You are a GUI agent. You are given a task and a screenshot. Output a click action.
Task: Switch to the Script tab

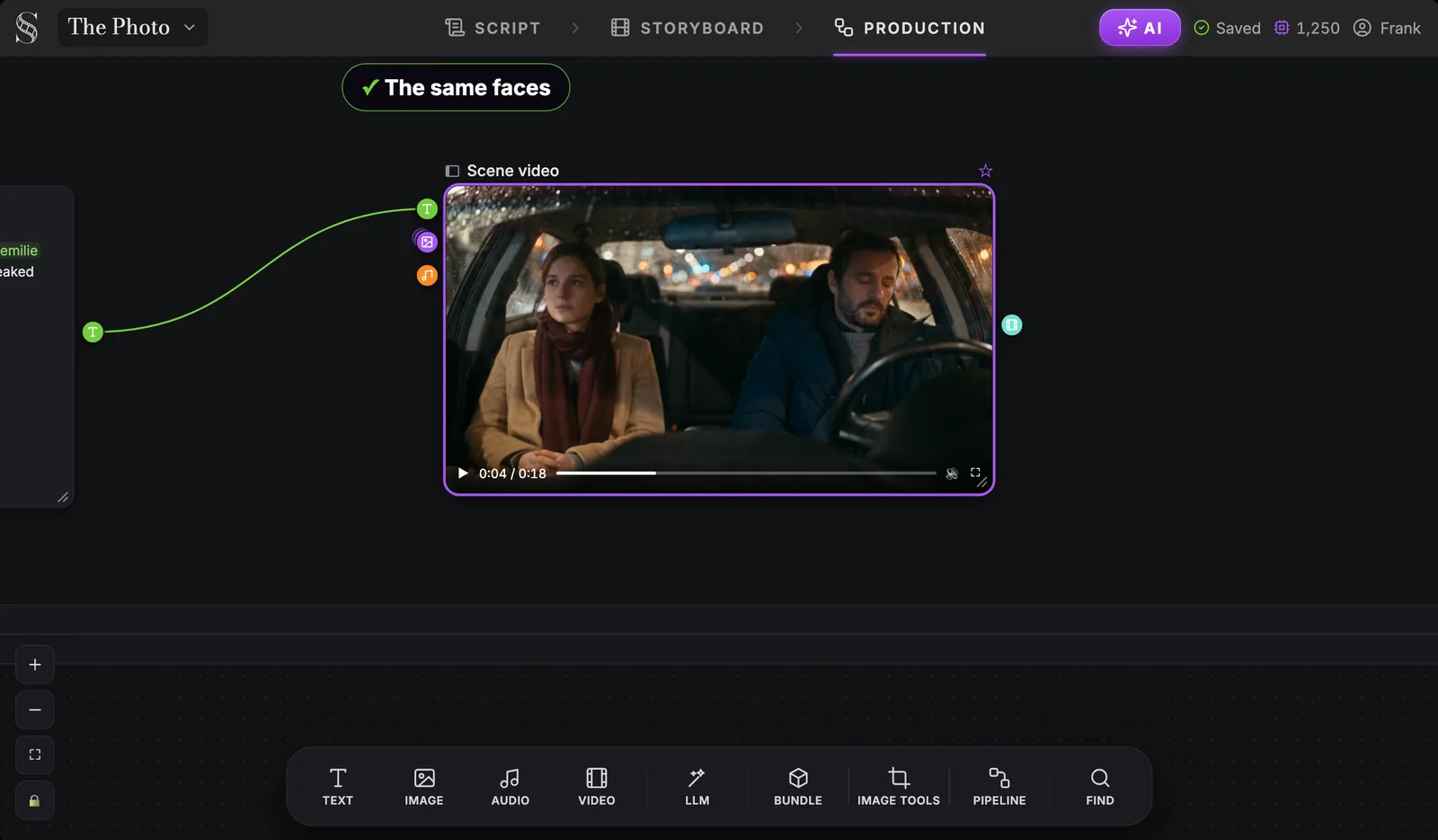point(493,28)
